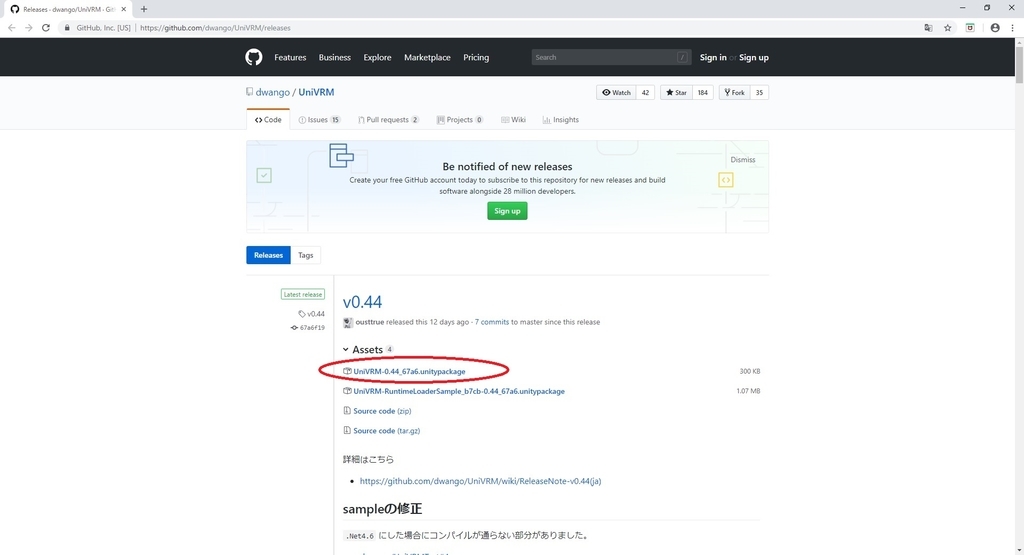Select the Tags button
The width and height of the screenshot is (1024, 555).
click(x=306, y=255)
